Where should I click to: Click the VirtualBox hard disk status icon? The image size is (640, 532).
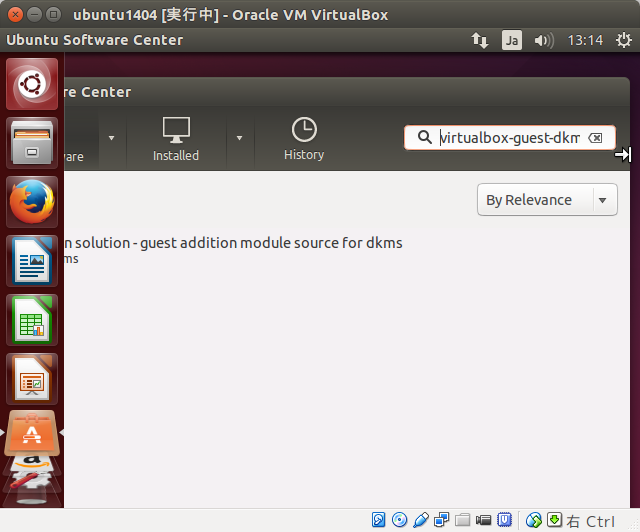click(379, 520)
